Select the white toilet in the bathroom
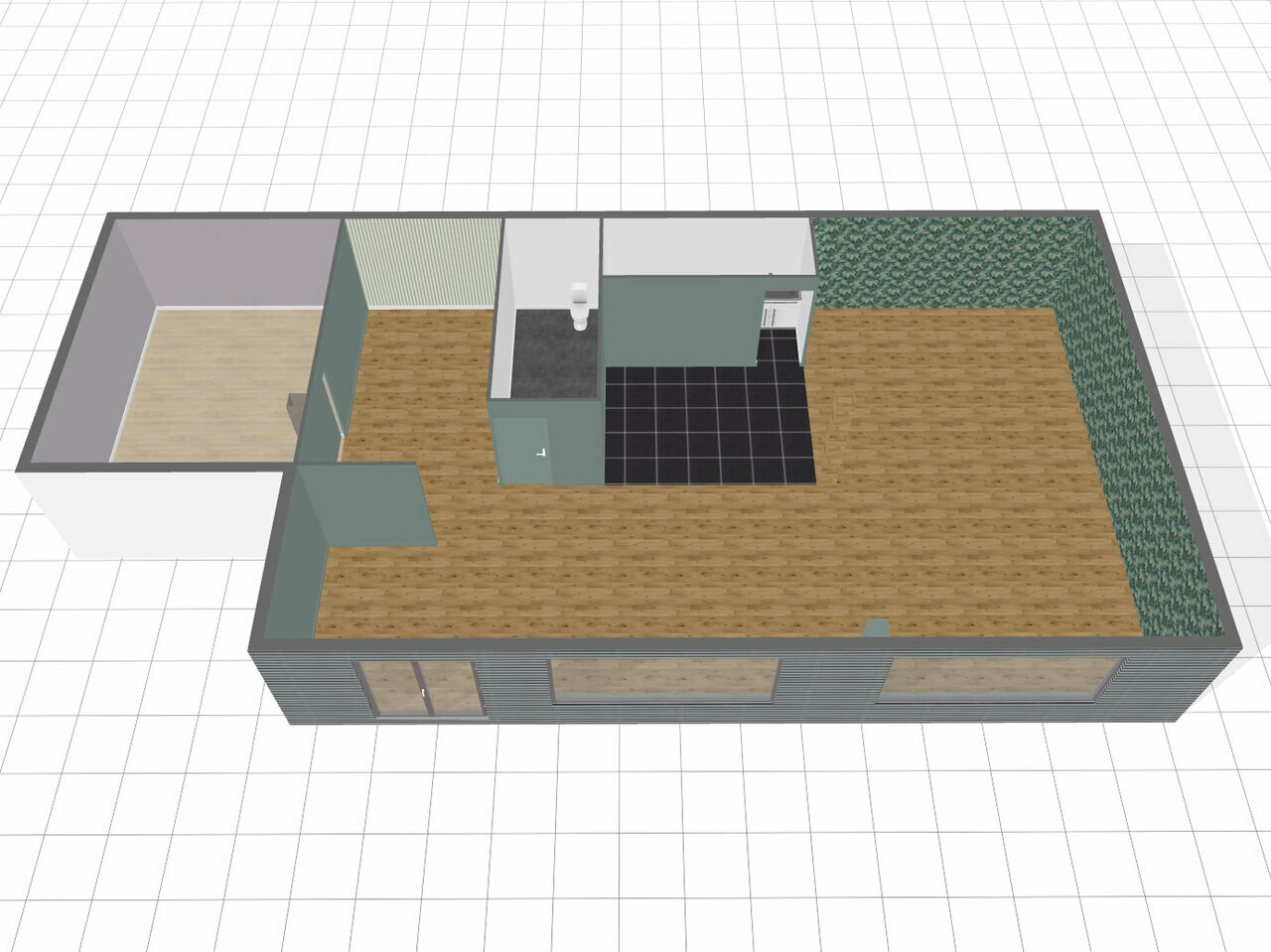 point(580,307)
